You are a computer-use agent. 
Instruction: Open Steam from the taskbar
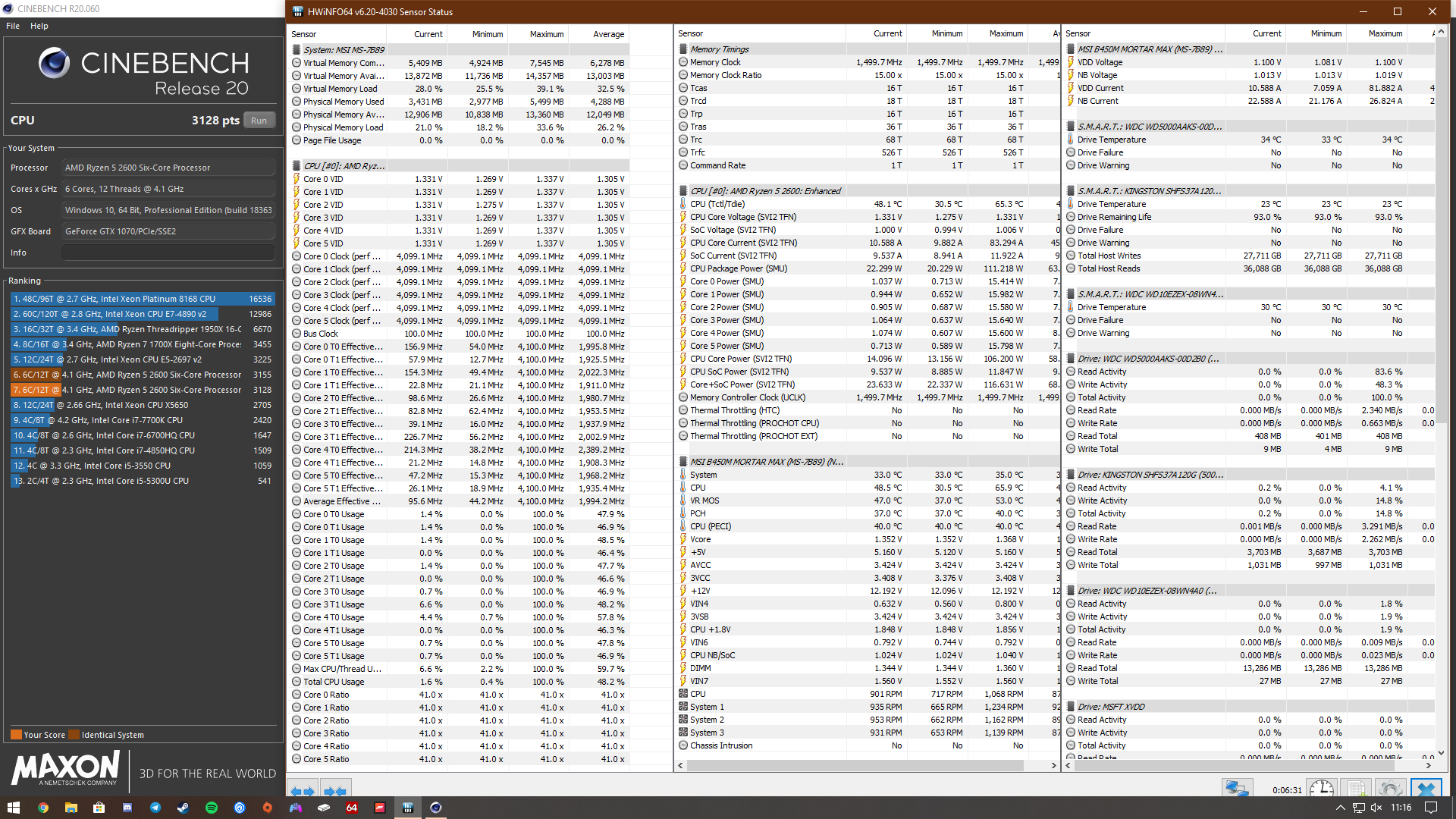(x=183, y=808)
